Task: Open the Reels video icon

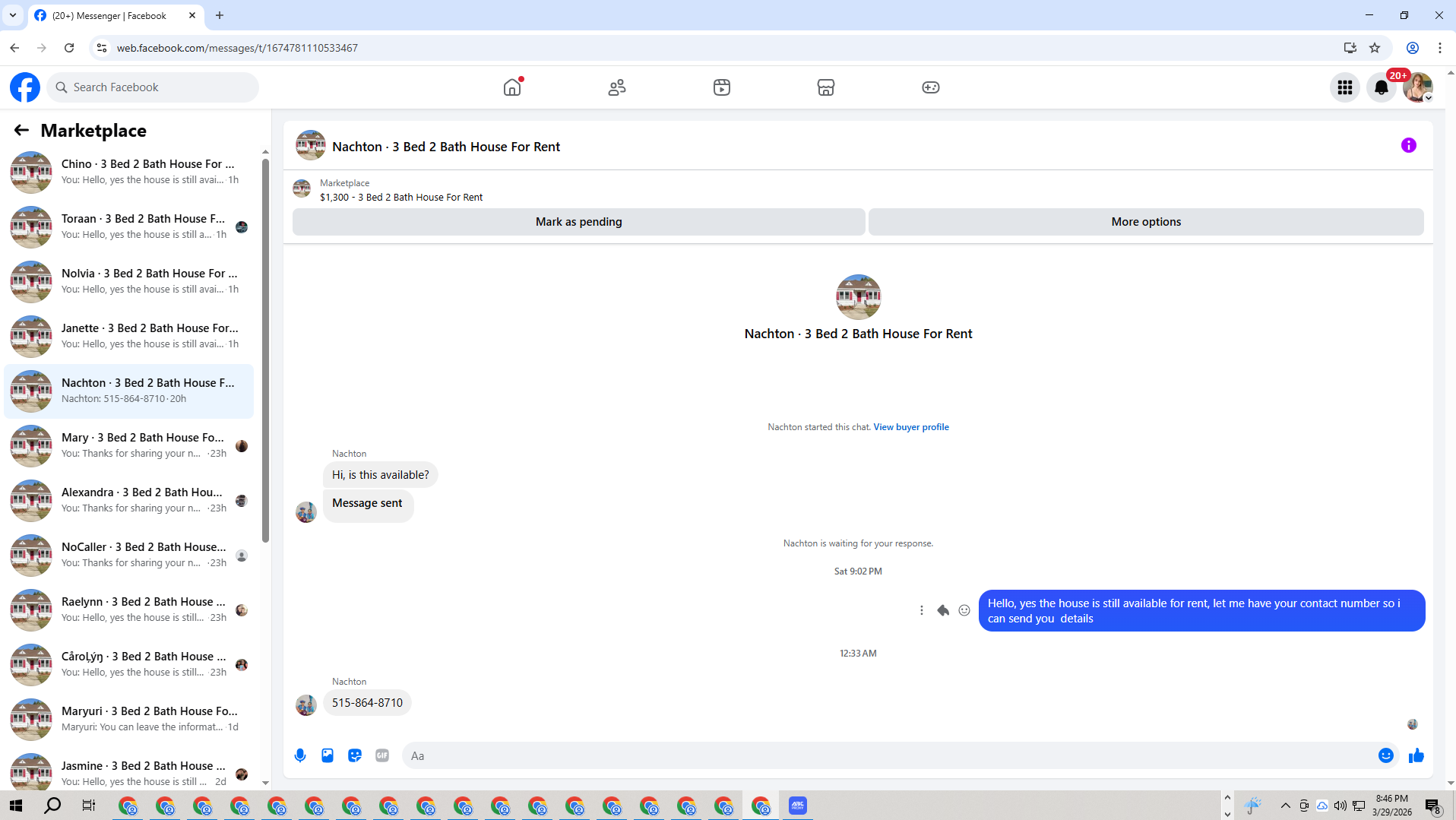Action: tap(722, 87)
